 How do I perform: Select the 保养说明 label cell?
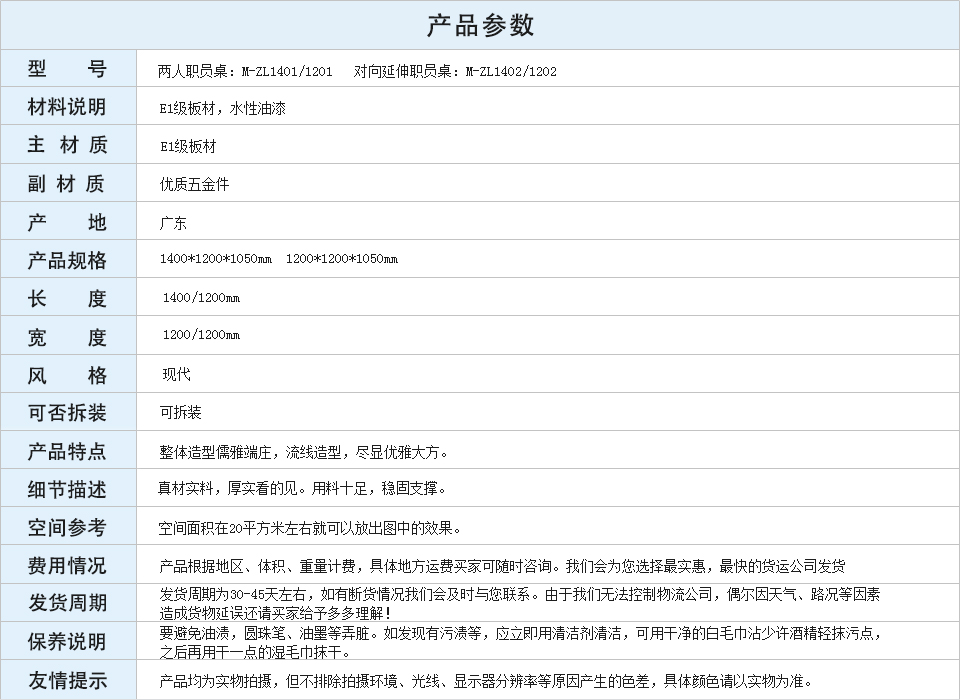click(67, 642)
